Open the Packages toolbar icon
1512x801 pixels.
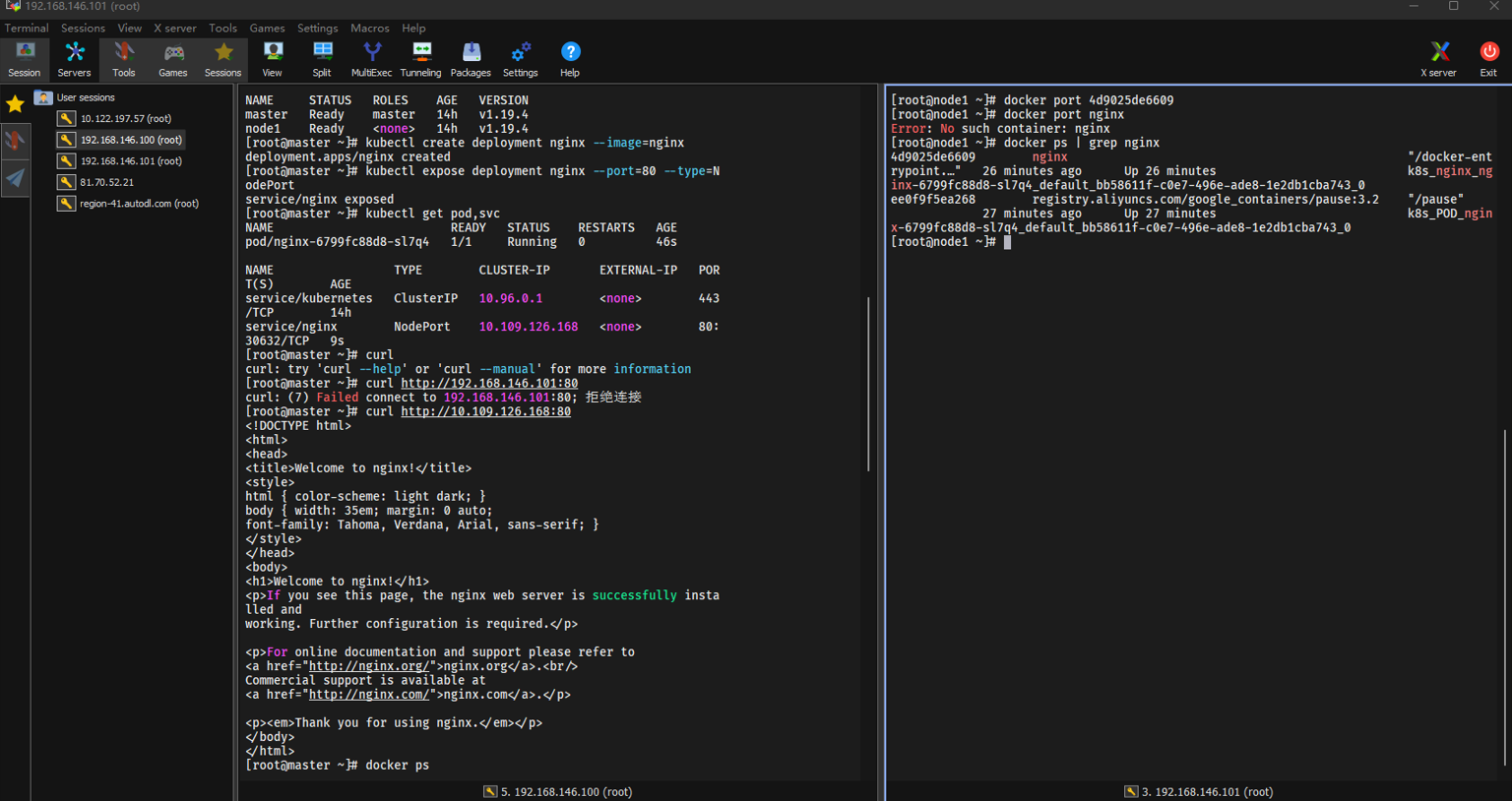471,59
